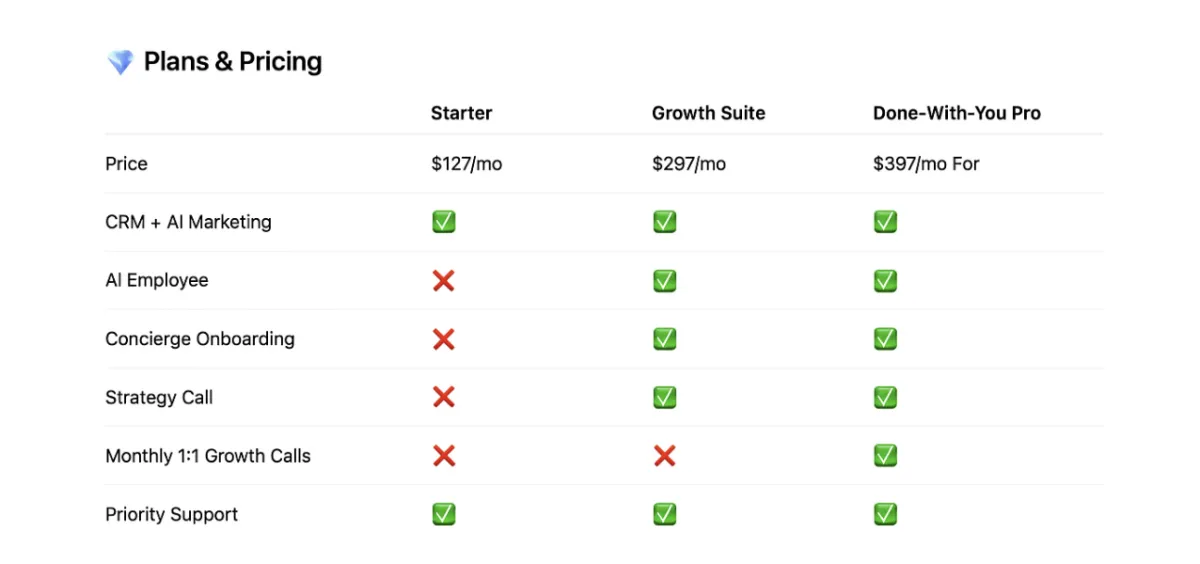The width and height of the screenshot is (1200, 564).
Task: Click the red X for Starter AI Employee
Action: click(443, 281)
